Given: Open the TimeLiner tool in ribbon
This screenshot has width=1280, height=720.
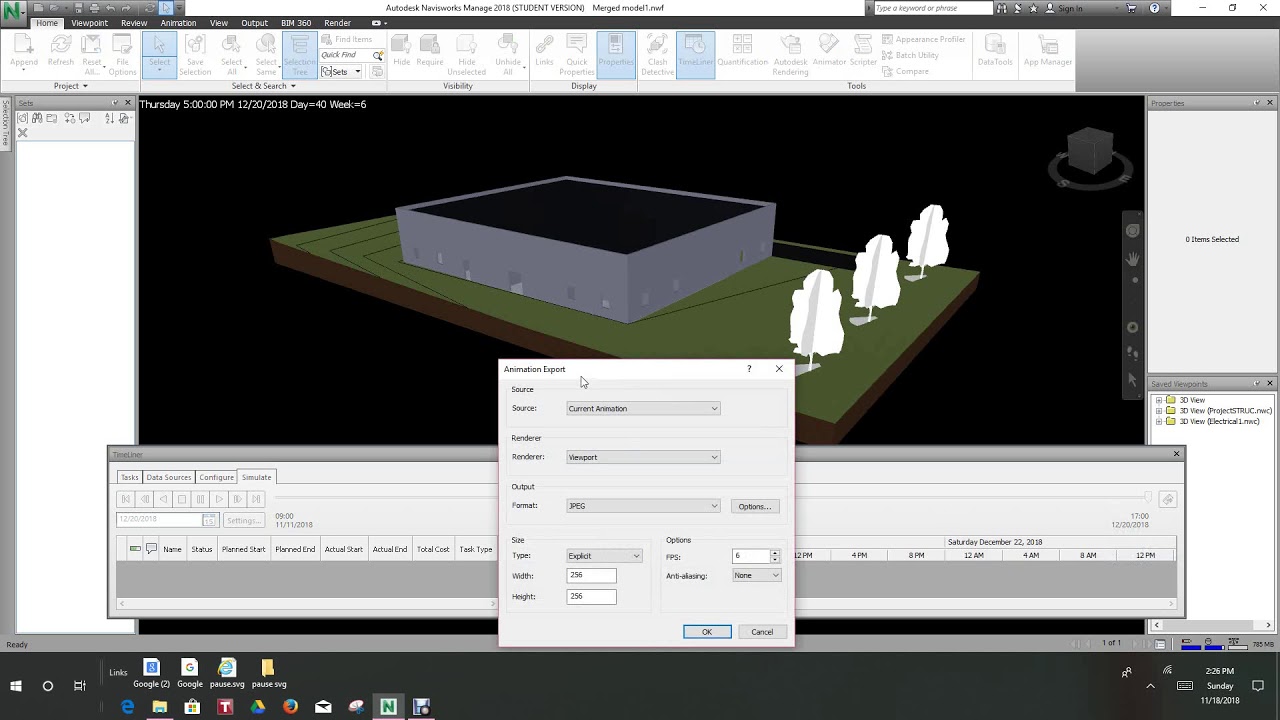Looking at the screenshot, I should pyautogui.click(x=694, y=55).
